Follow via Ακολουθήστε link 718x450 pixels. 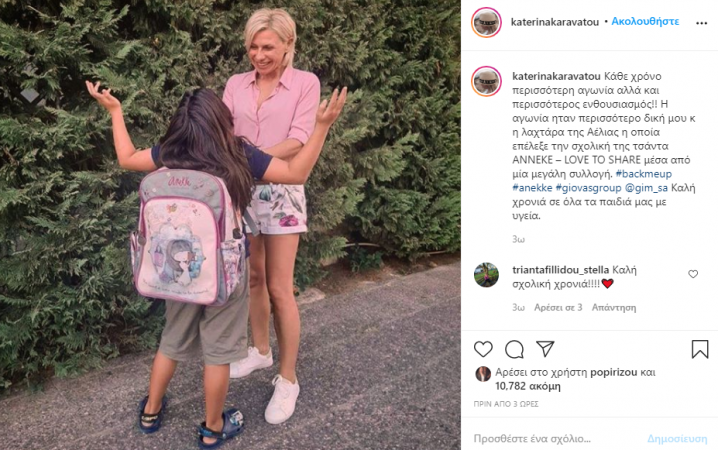tap(645, 22)
